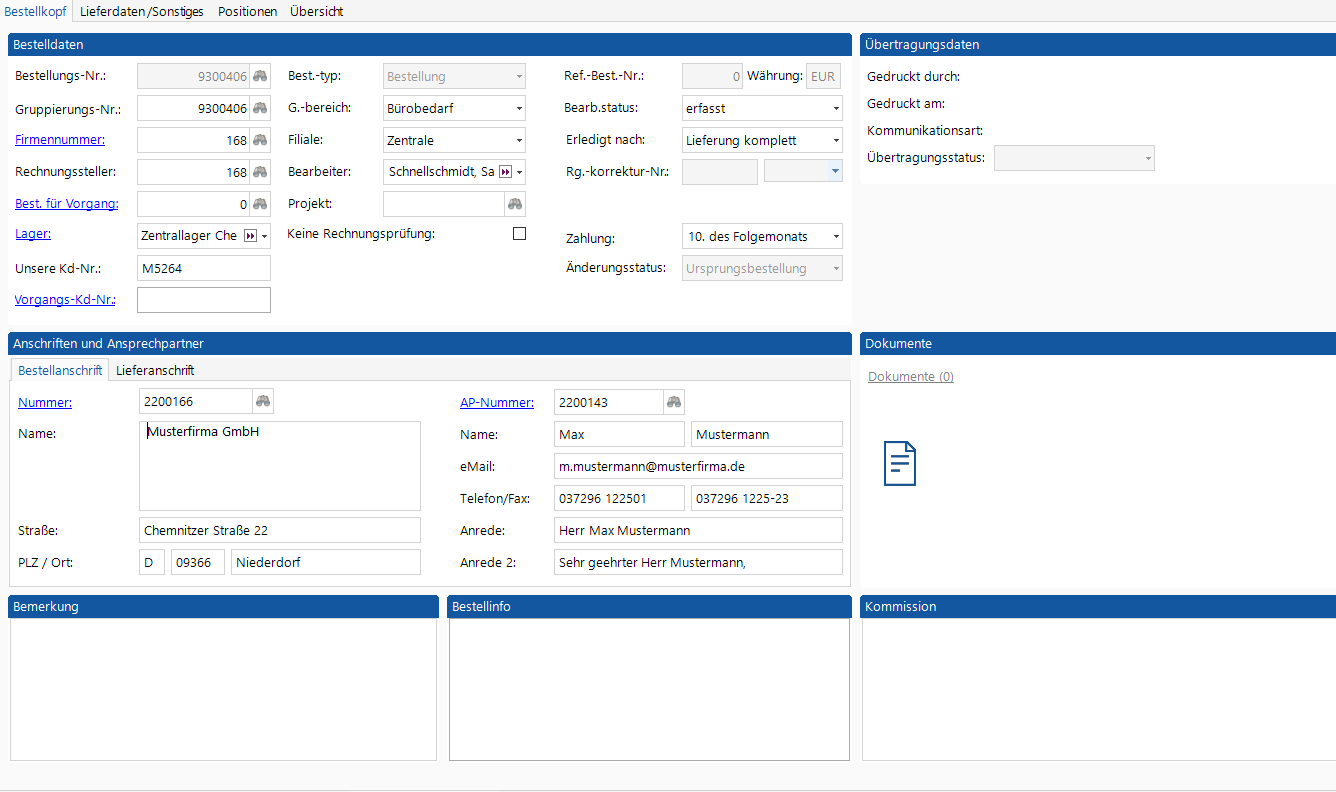Click the document icon in Dokumente panel
The width and height of the screenshot is (1336, 792).
[899, 464]
